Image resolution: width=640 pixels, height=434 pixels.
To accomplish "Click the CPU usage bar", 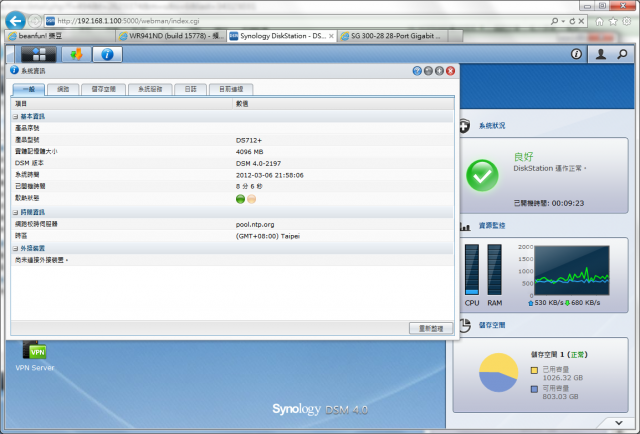I will click(x=472, y=269).
